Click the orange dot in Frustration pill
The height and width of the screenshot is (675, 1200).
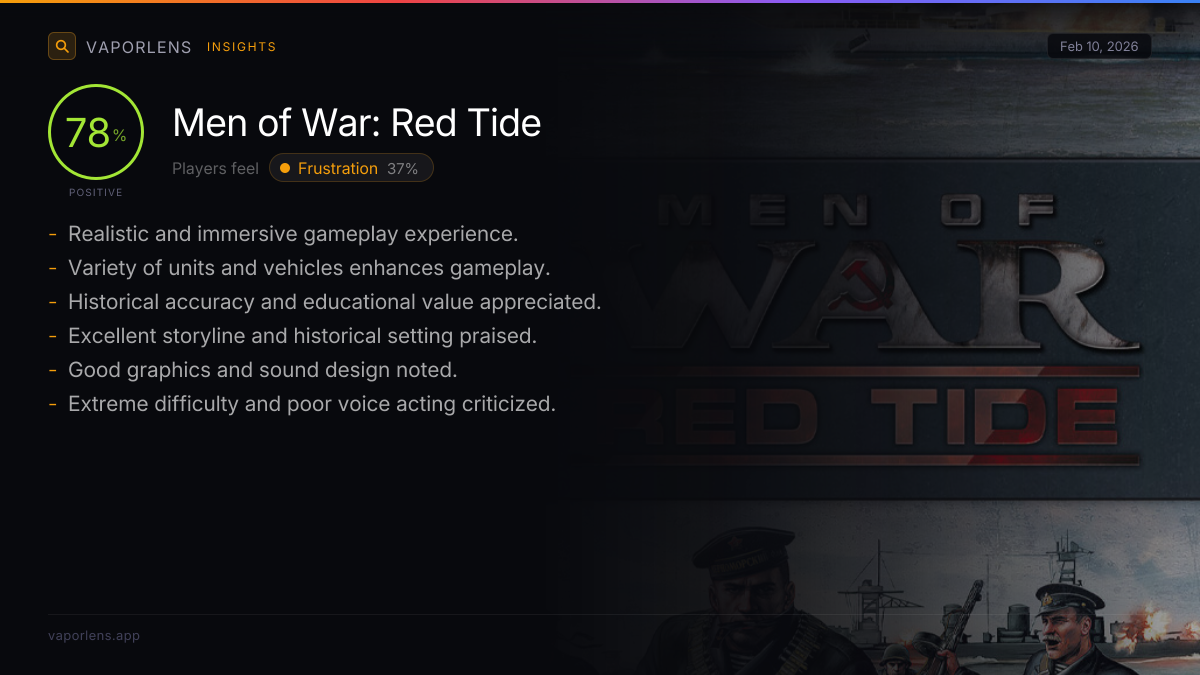click(285, 168)
